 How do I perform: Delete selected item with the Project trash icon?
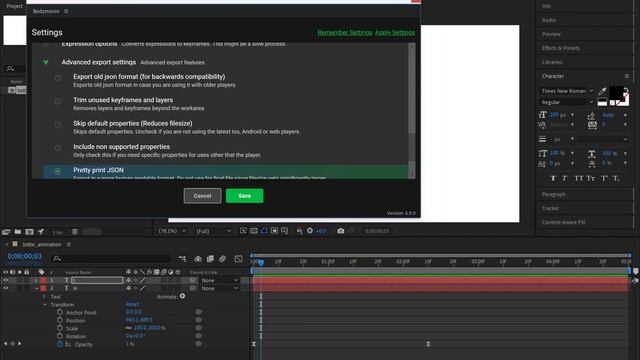(75, 231)
